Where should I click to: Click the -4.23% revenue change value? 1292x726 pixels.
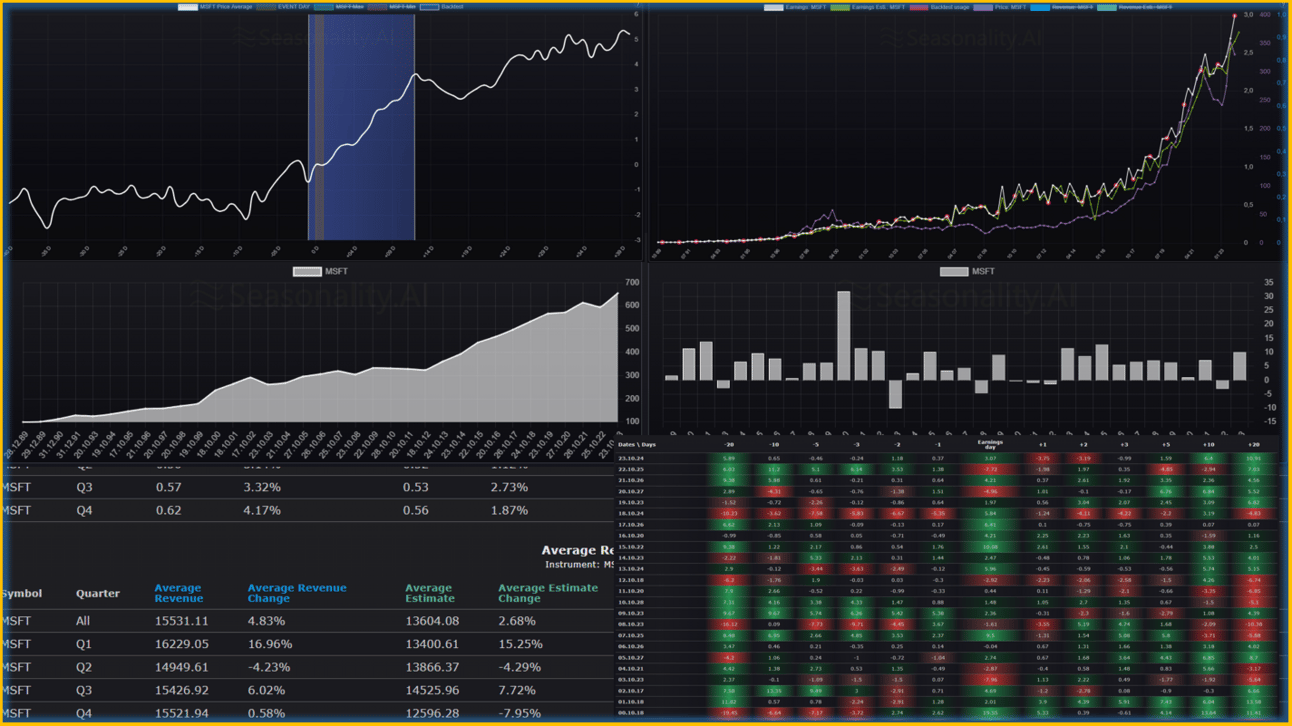coord(268,667)
